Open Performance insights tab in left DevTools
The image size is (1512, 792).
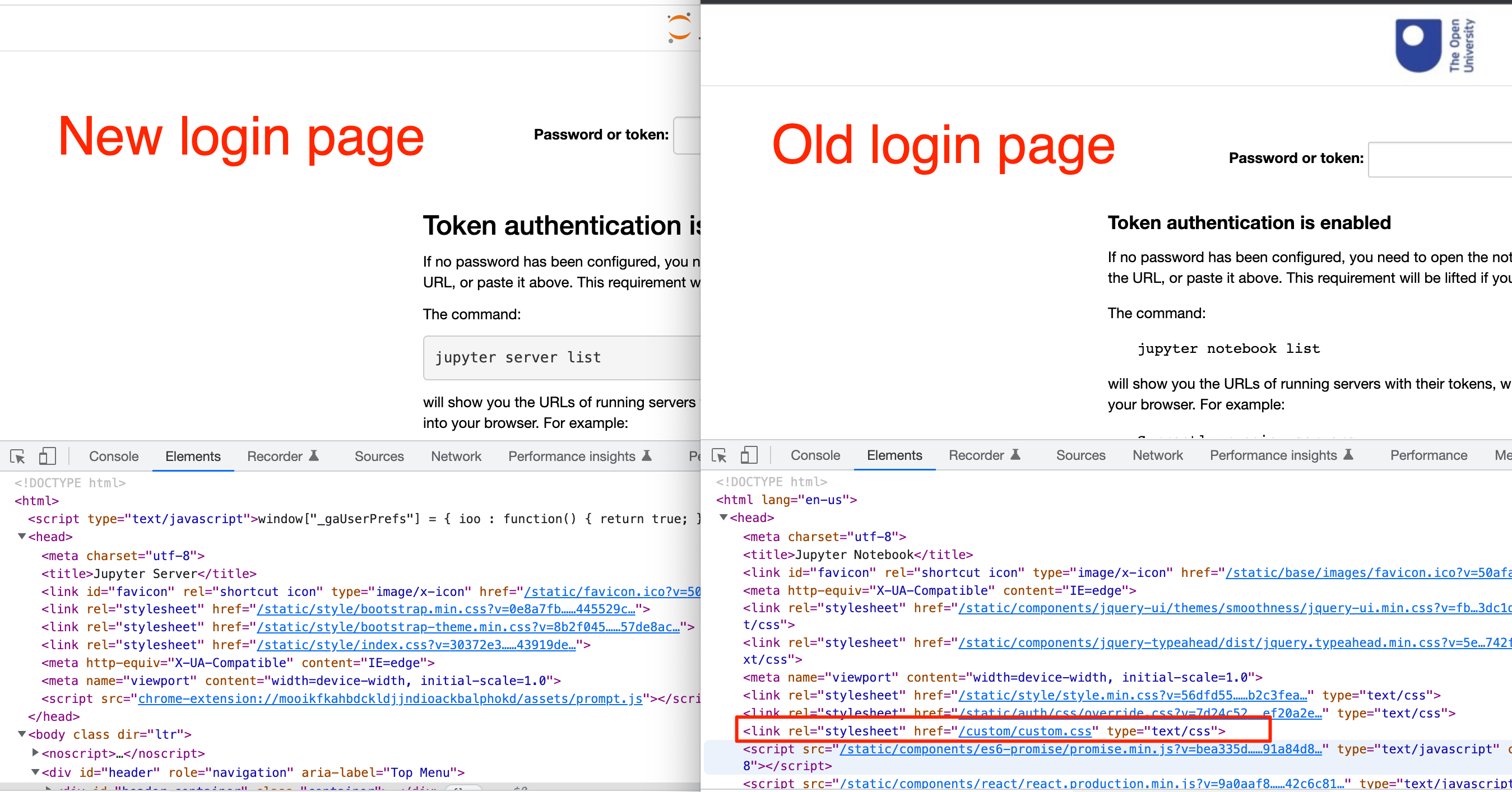tap(580, 456)
